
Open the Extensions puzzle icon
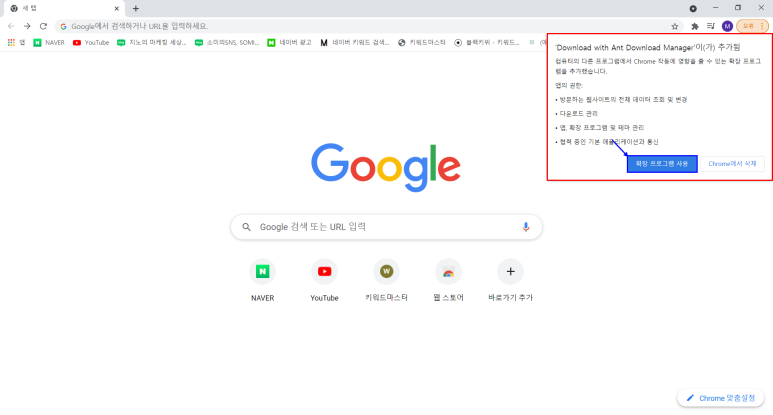click(695, 26)
